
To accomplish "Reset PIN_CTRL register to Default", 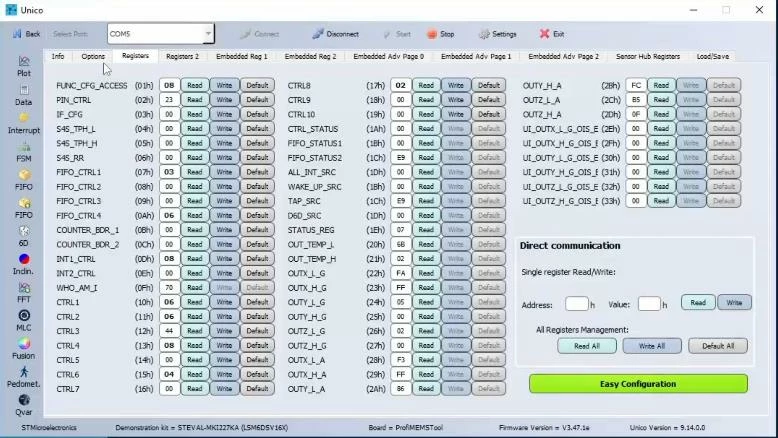I will [x=257, y=100].
